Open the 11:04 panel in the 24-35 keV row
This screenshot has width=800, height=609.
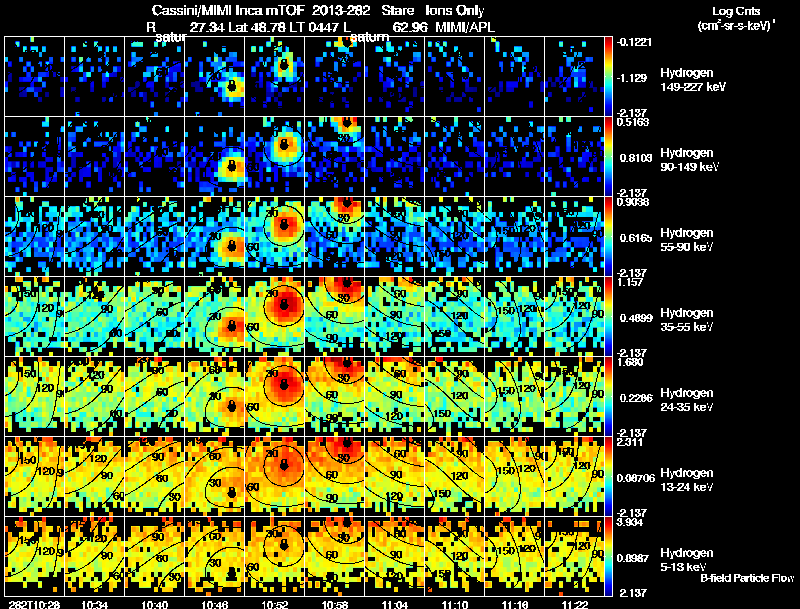395,396
